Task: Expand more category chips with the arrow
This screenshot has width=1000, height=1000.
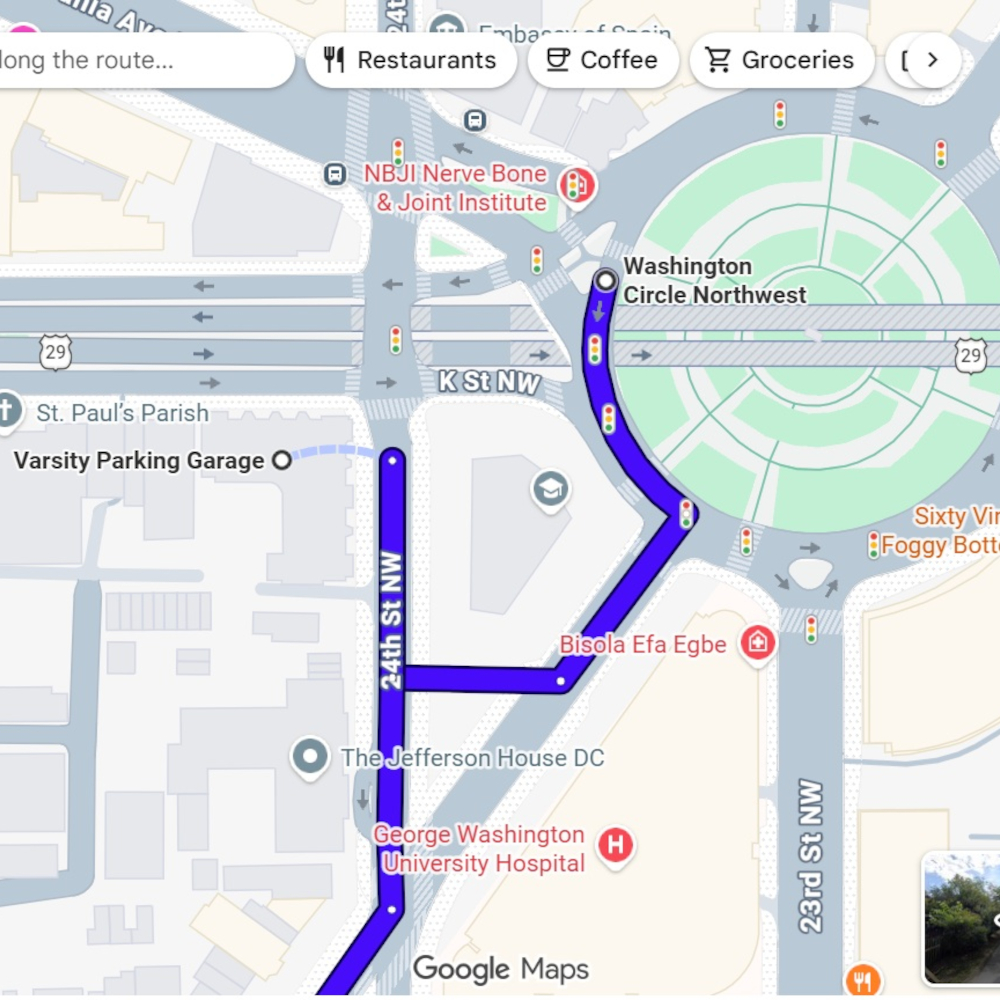Action: [933, 60]
